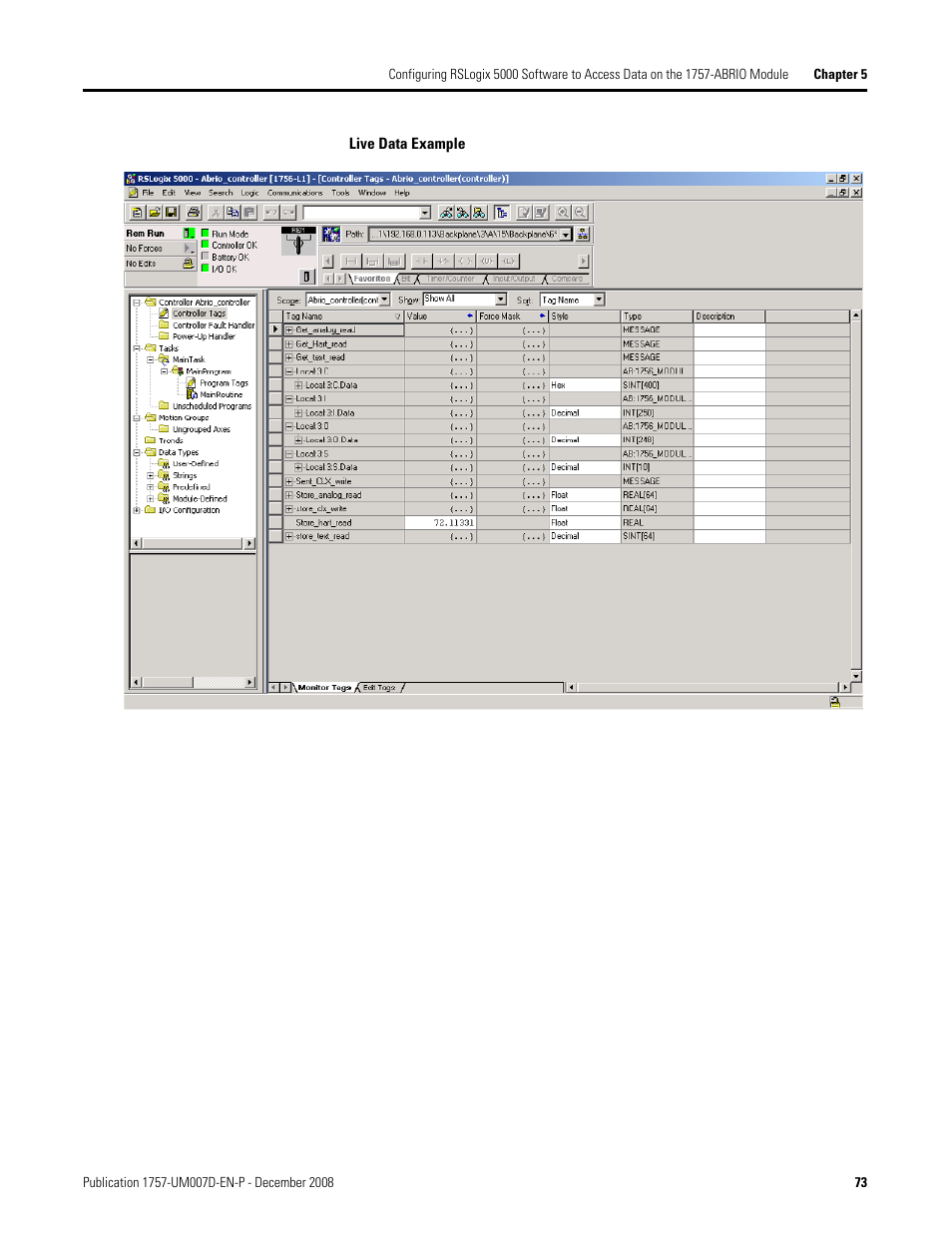Click the Open file toolbar icon
952x1233 pixels.
coord(155,213)
